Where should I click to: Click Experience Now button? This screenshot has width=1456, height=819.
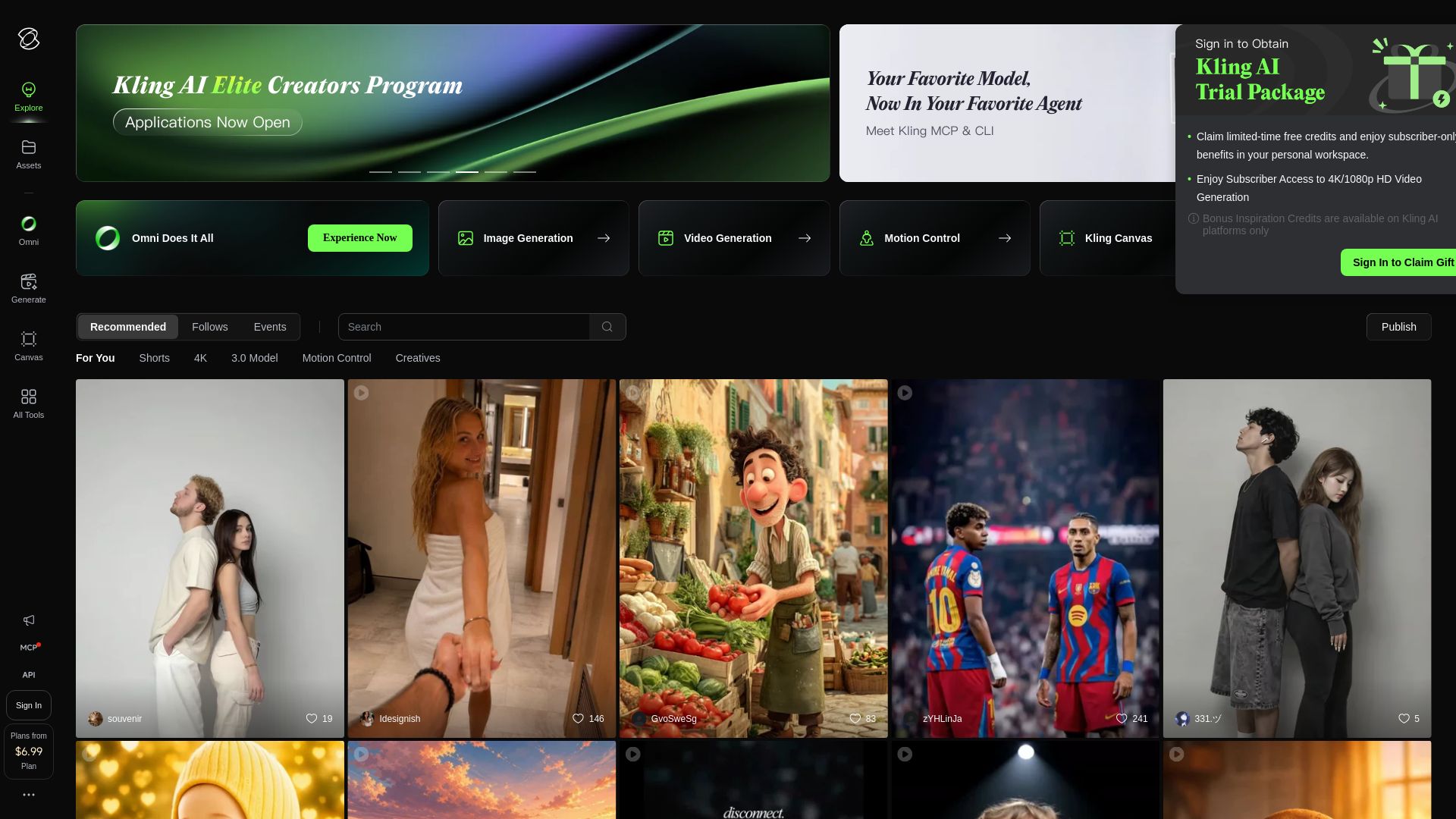pyautogui.click(x=360, y=238)
